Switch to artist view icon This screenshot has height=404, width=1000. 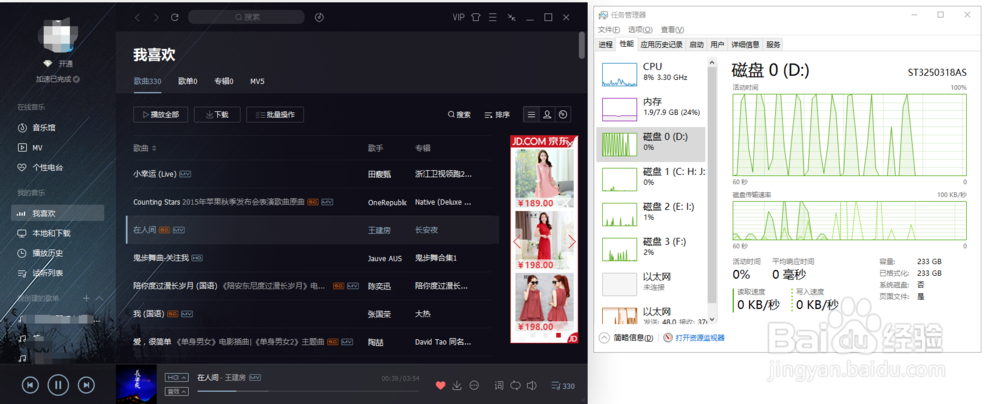pos(547,115)
